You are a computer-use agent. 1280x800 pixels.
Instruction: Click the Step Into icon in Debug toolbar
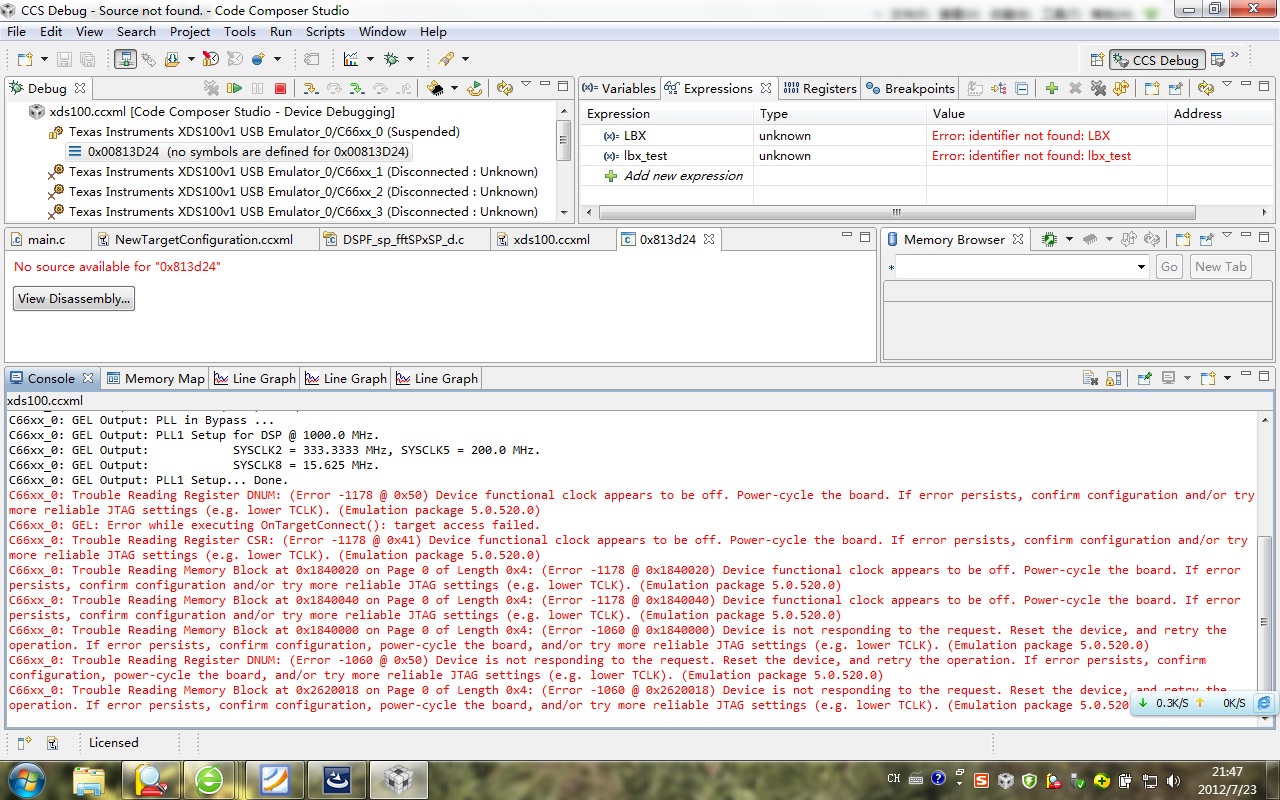[310, 88]
